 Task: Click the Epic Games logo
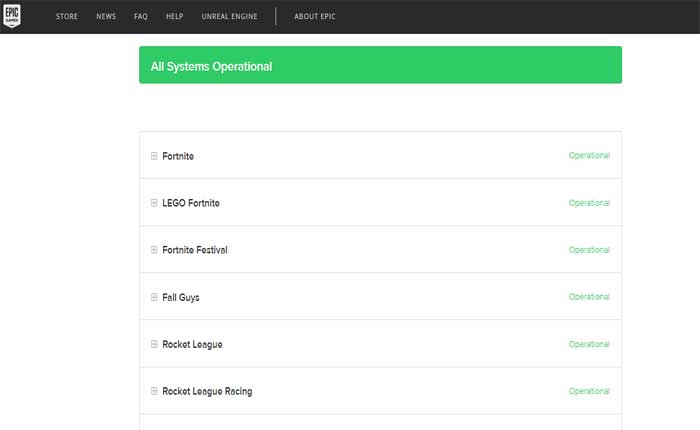click(12, 16)
